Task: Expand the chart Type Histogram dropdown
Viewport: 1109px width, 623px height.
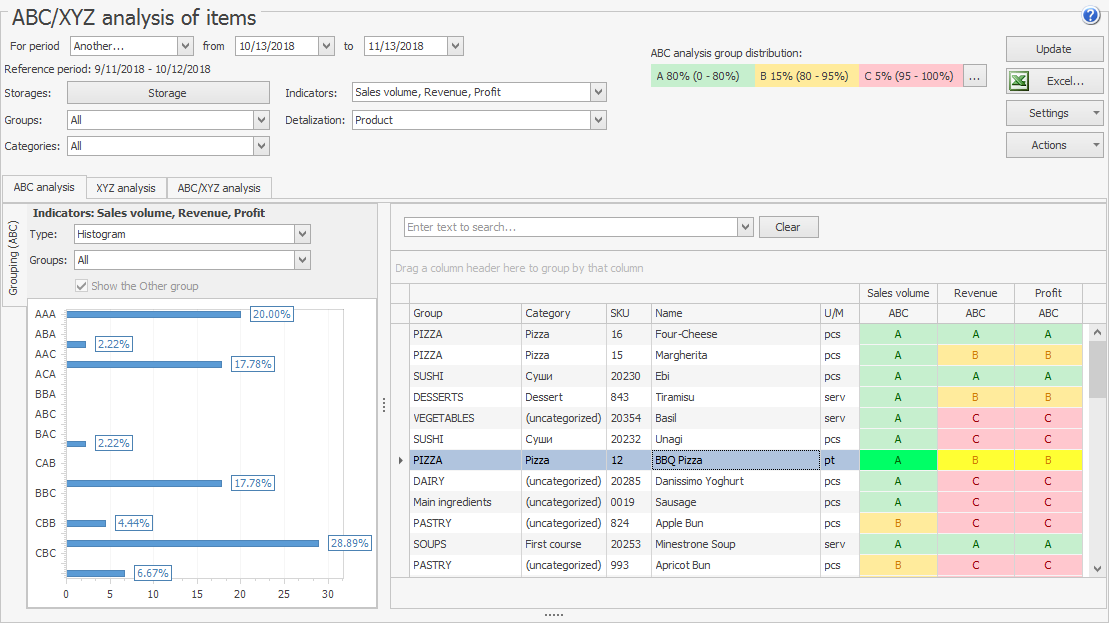Action: click(302, 234)
